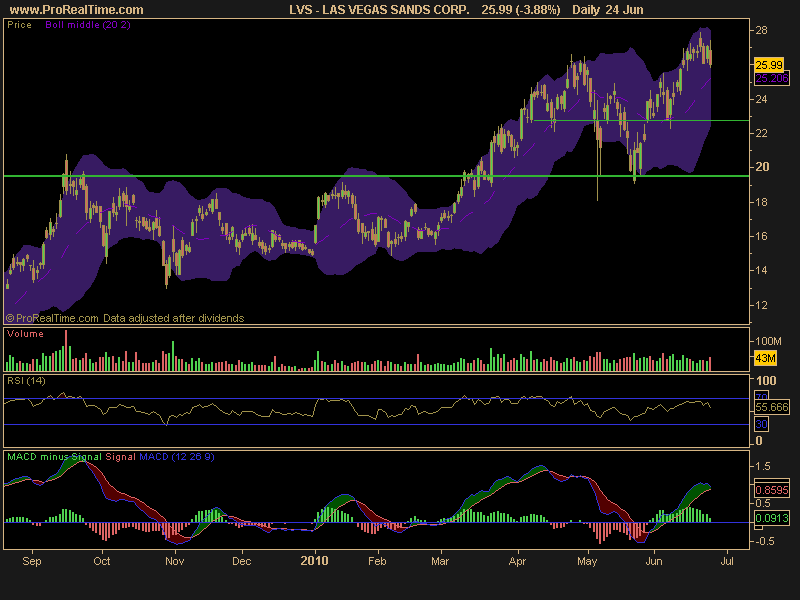Click the Feb label on time axis
Screen dimensions: 800x600
pos(377,561)
